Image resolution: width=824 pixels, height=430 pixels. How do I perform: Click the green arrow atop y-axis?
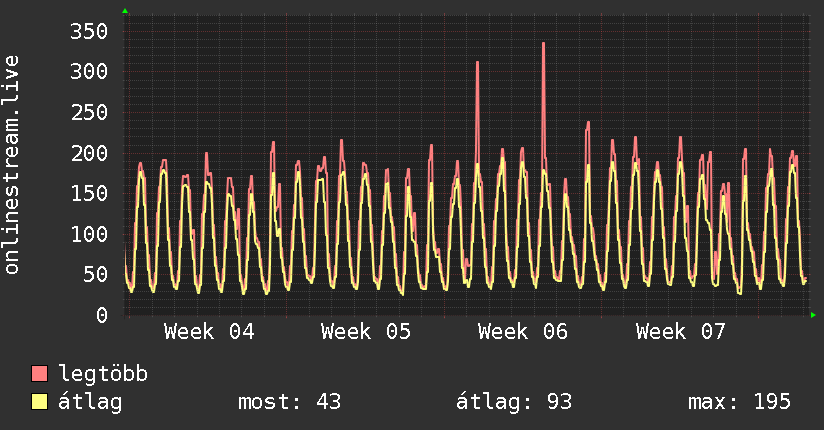coord(125,11)
